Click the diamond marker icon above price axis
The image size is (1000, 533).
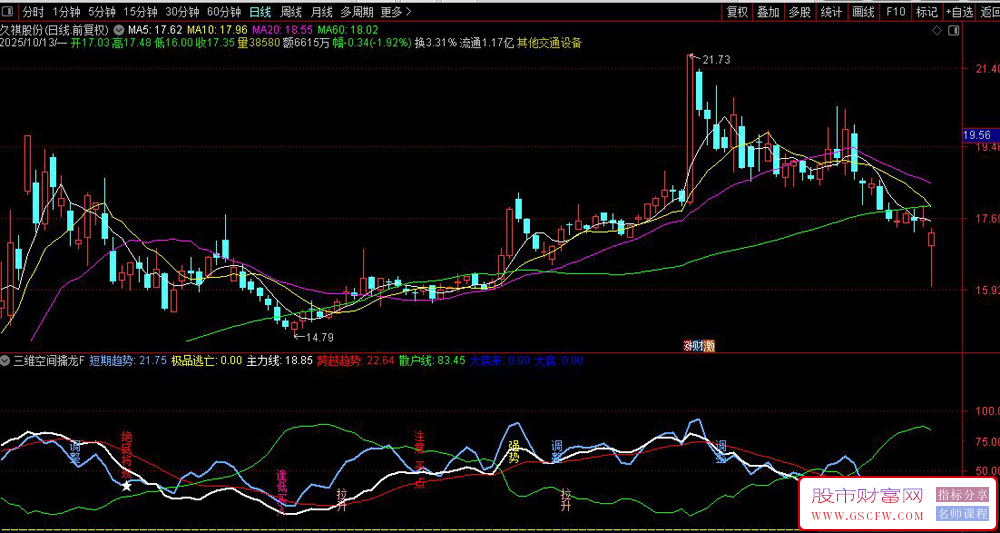[937, 30]
